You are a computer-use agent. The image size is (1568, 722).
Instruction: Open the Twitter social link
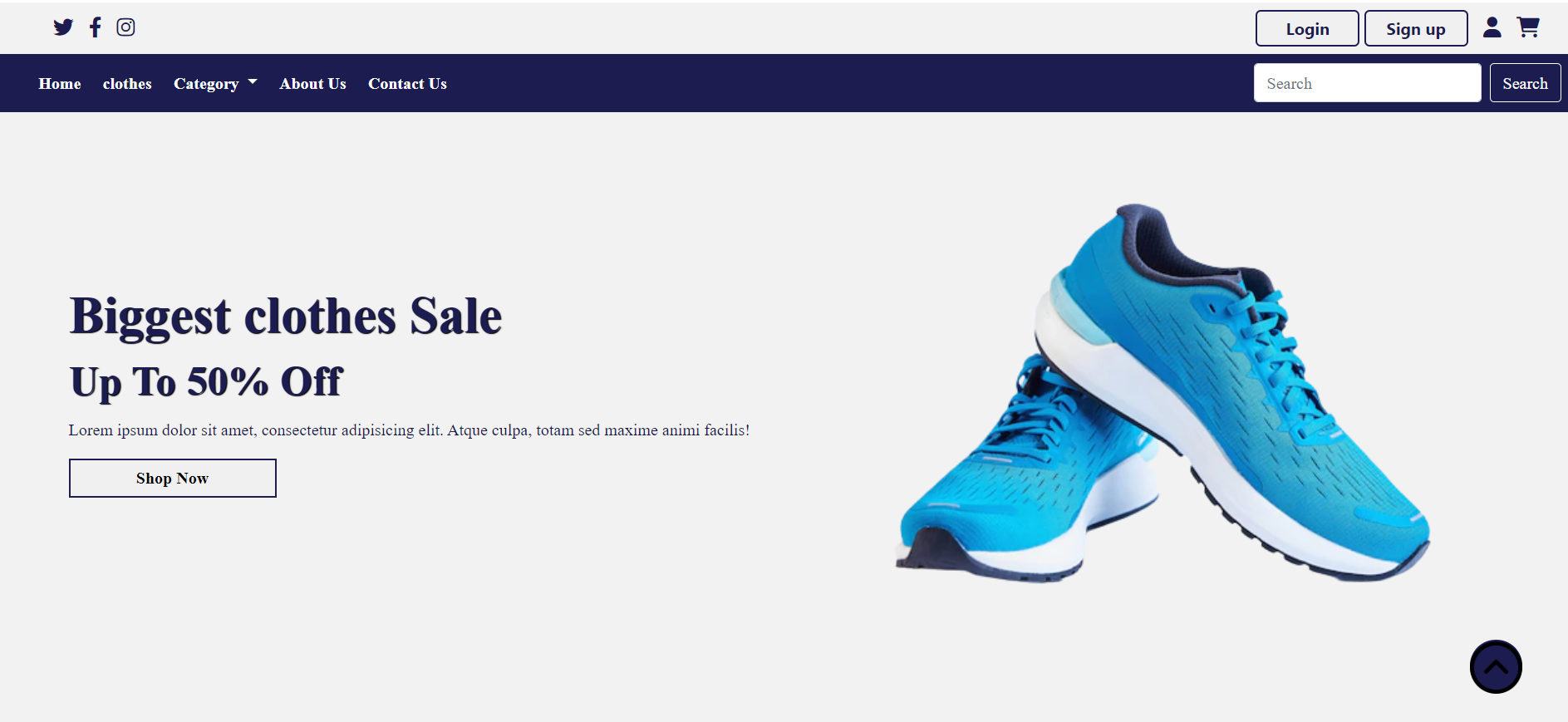(x=63, y=27)
